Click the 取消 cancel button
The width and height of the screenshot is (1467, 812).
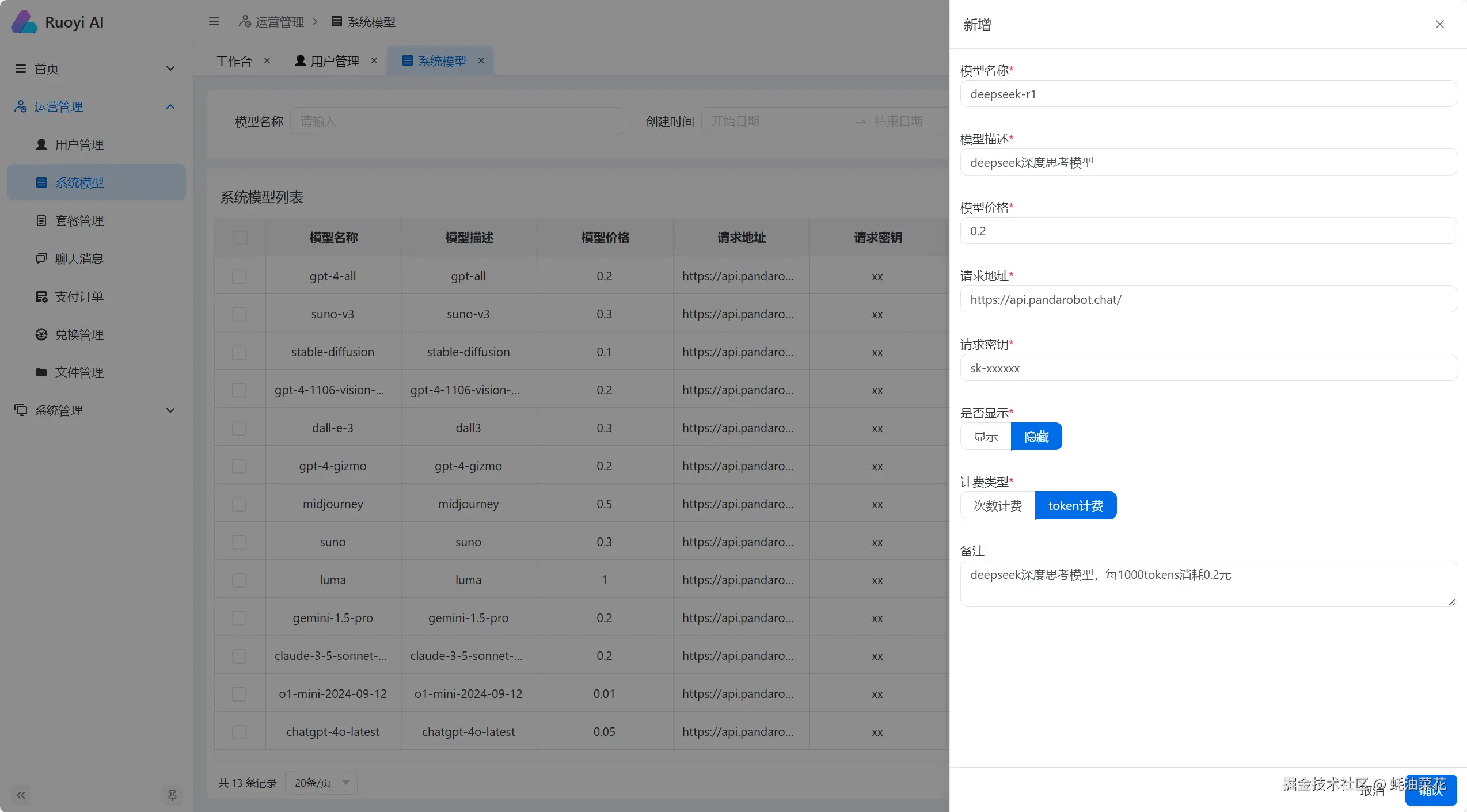click(x=1372, y=791)
